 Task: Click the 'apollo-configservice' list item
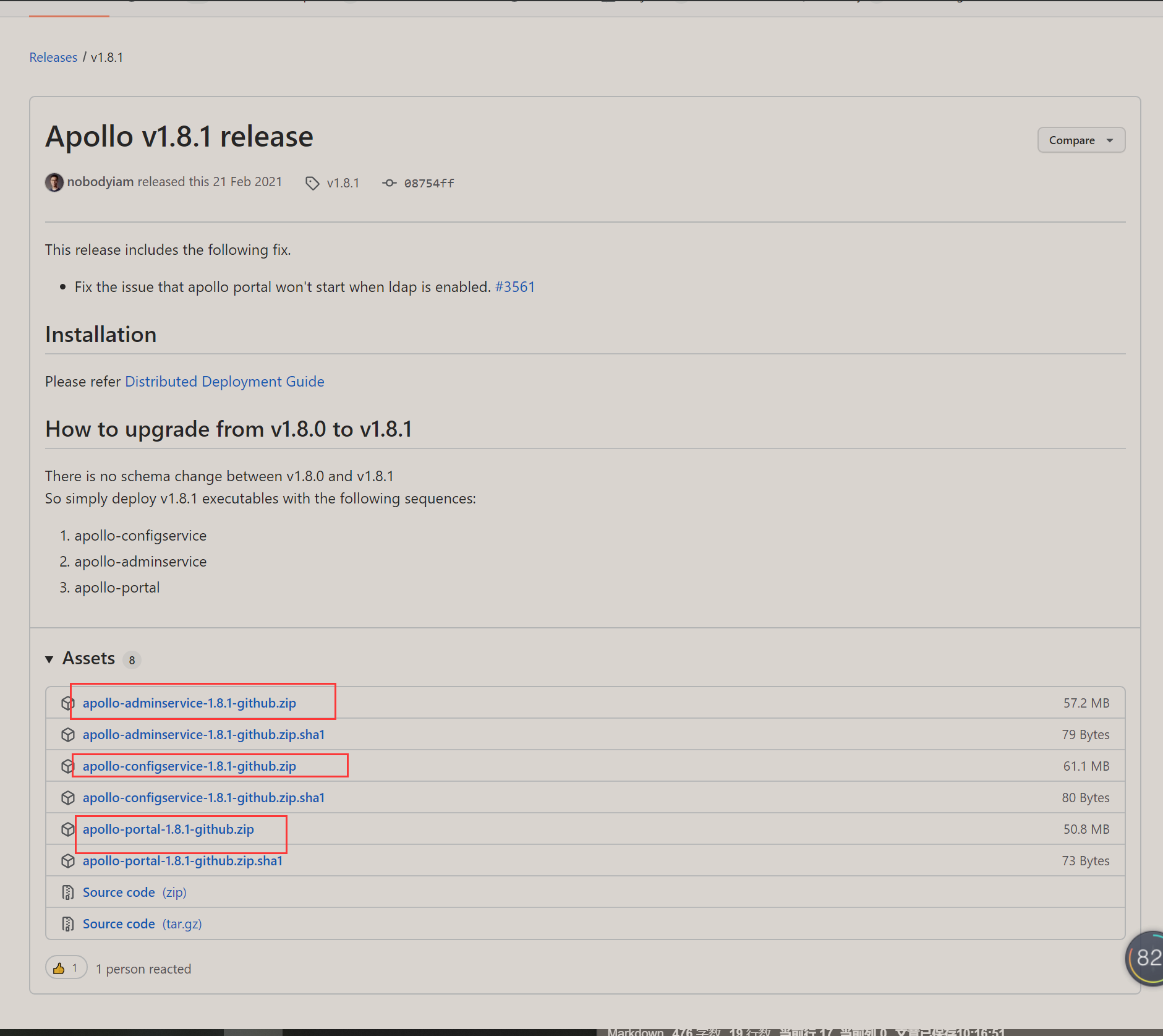point(140,536)
